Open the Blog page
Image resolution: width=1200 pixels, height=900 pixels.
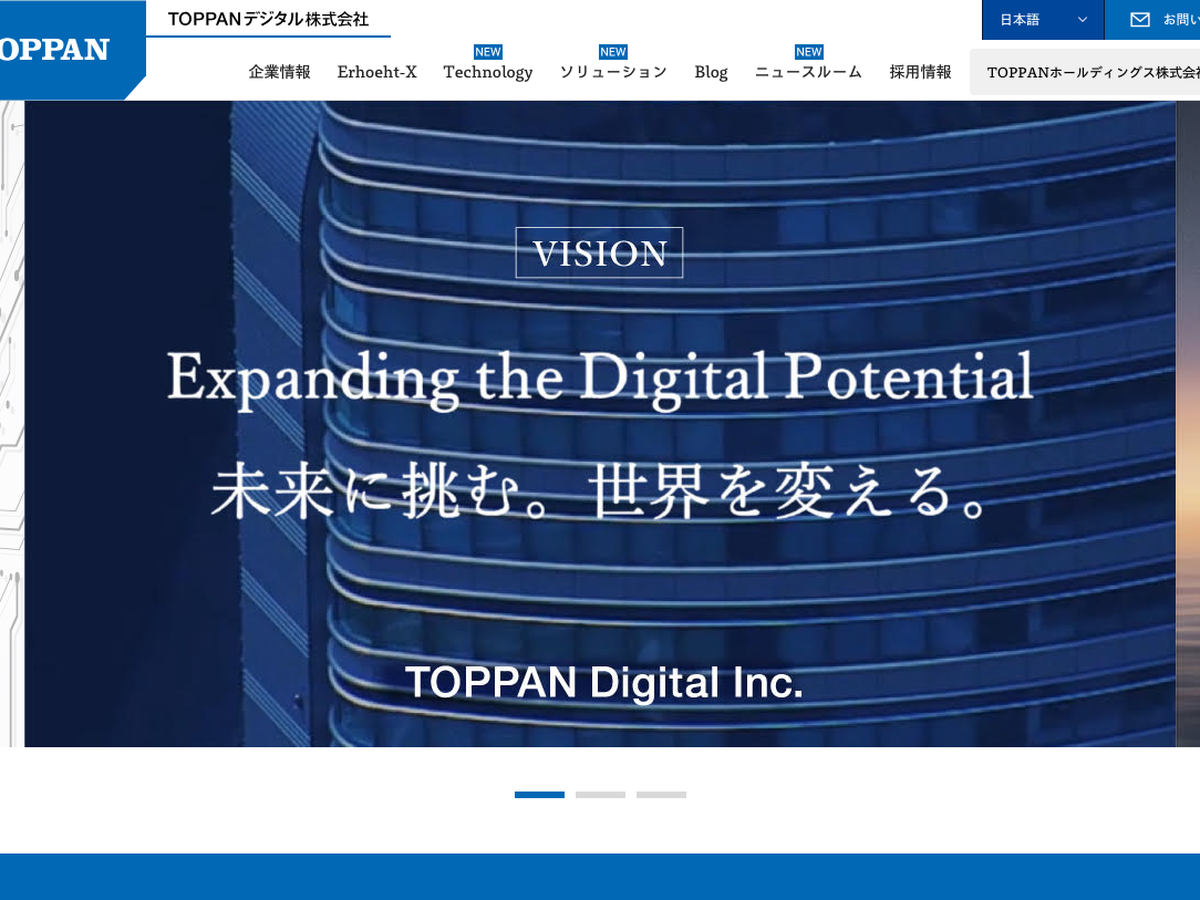coord(711,72)
